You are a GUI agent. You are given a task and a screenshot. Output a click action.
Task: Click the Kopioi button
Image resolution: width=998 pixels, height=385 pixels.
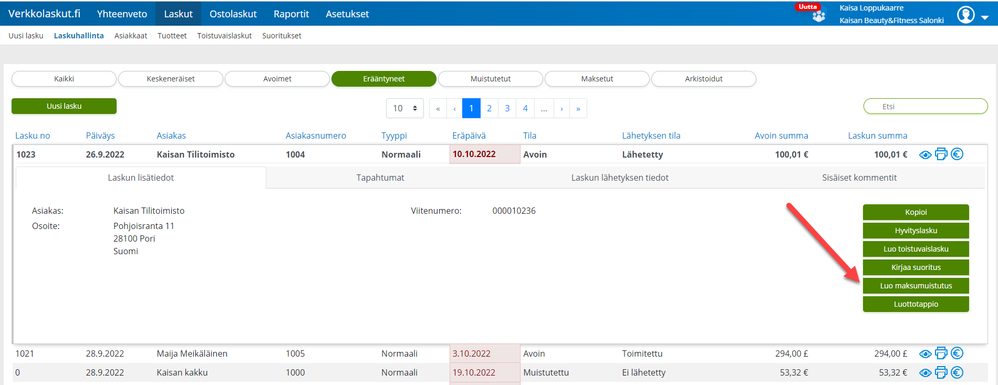[916, 212]
